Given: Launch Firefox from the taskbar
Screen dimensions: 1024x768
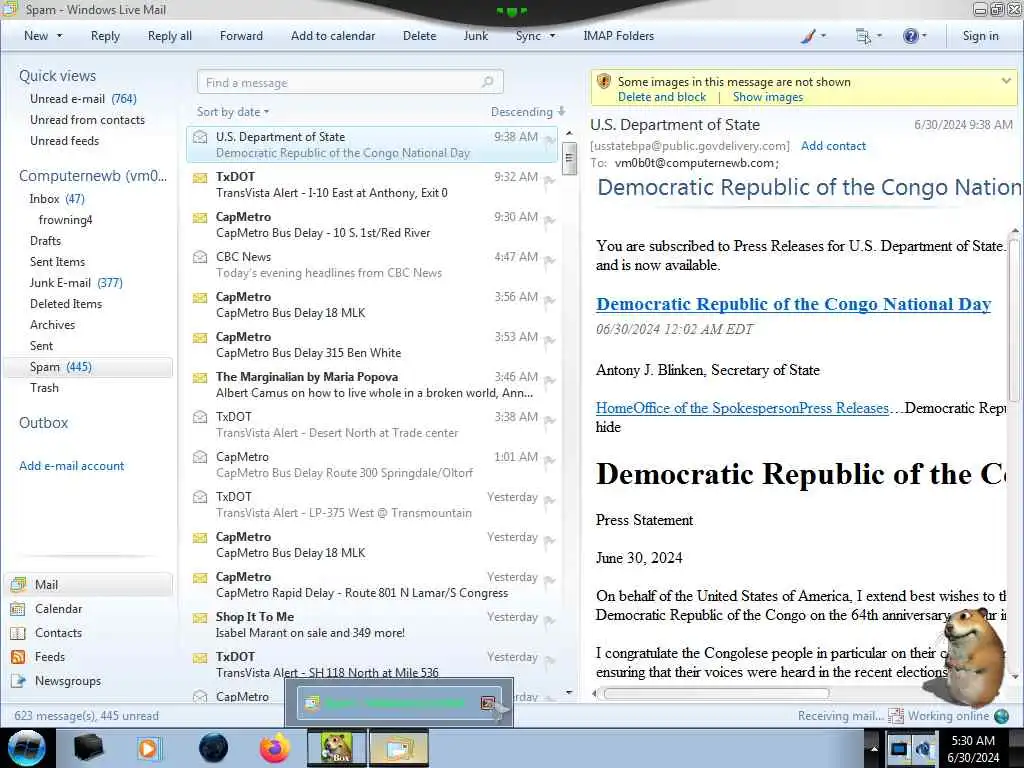Looking at the screenshot, I should (274, 748).
